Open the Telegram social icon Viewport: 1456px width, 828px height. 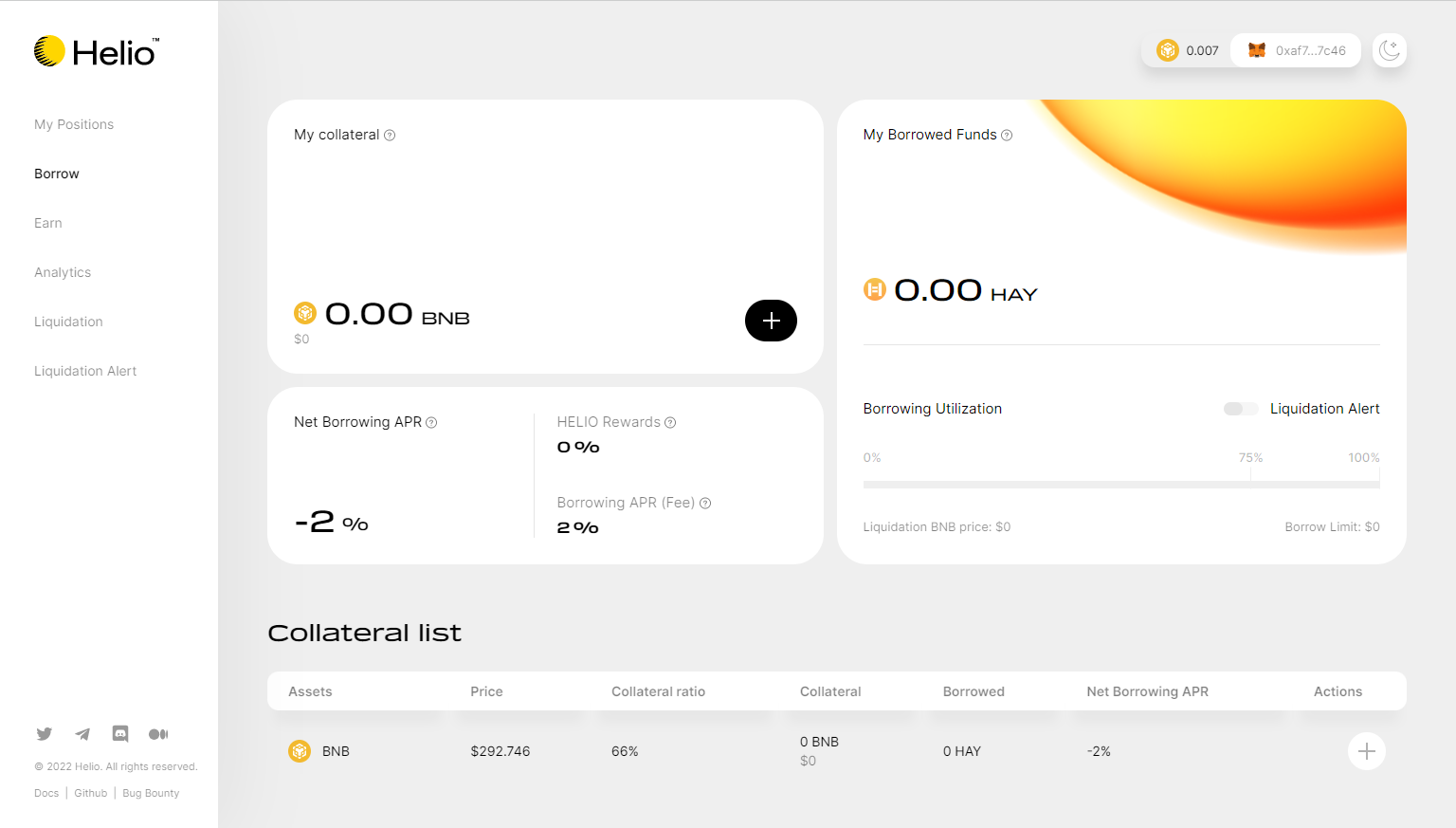82,734
